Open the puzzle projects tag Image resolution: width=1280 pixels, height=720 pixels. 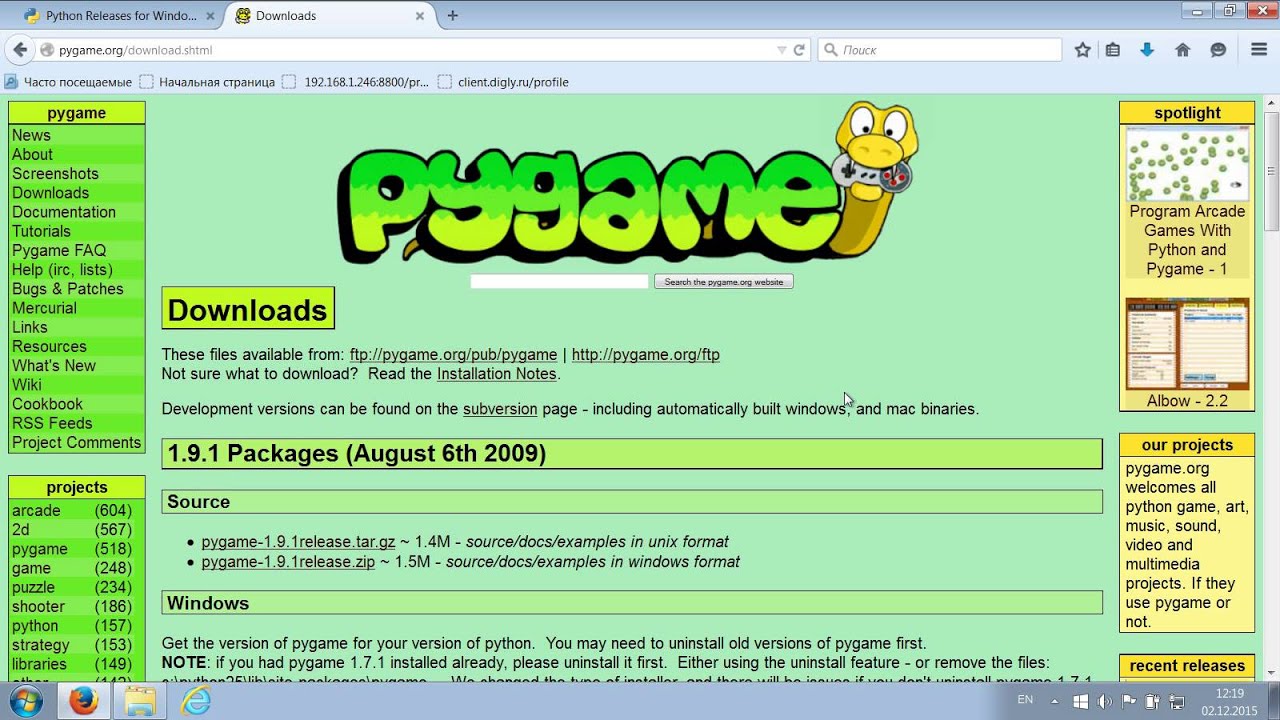pos(33,587)
